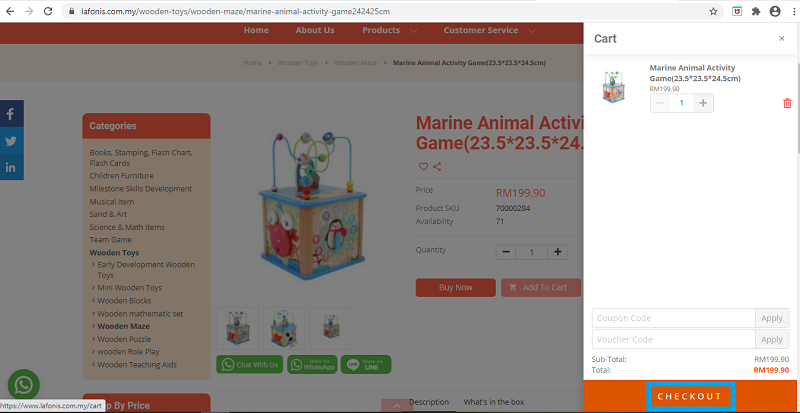Open Facebook share sidebar icon
This screenshot has width=800, height=413.
click(x=11, y=113)
